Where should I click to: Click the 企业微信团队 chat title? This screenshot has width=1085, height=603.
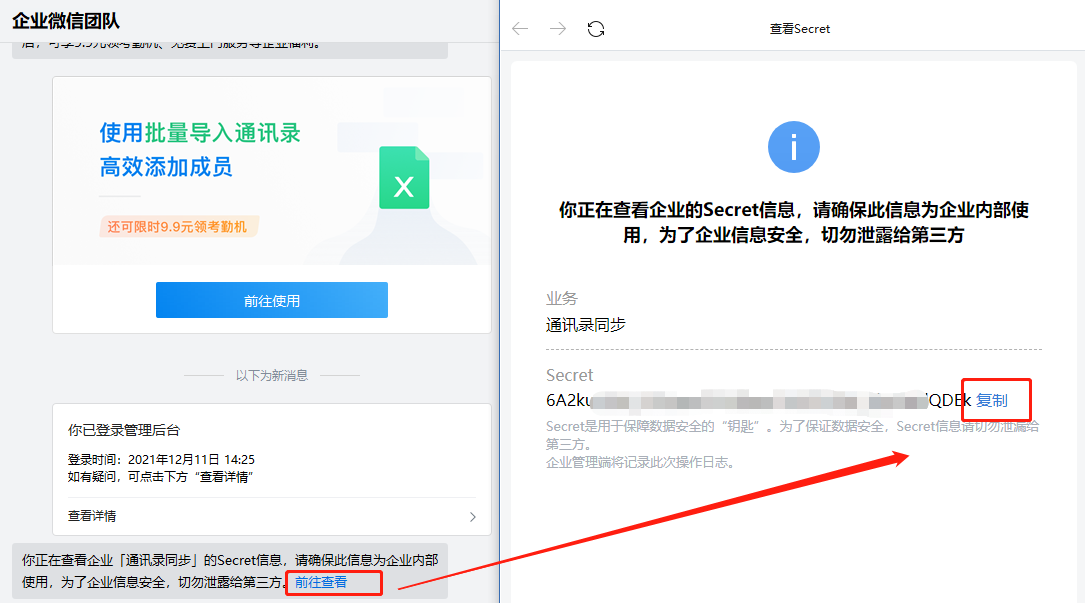[x=66, y=21]
